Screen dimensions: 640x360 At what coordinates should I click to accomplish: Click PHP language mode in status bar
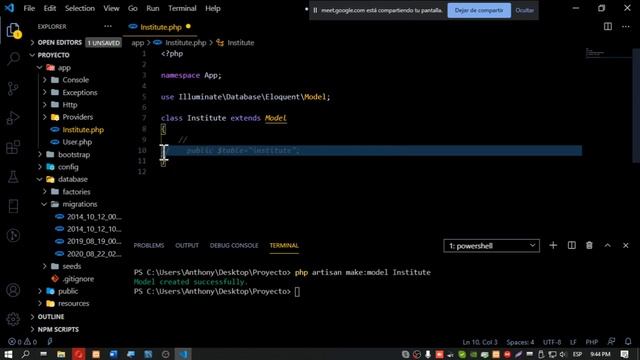coord(592,342)
